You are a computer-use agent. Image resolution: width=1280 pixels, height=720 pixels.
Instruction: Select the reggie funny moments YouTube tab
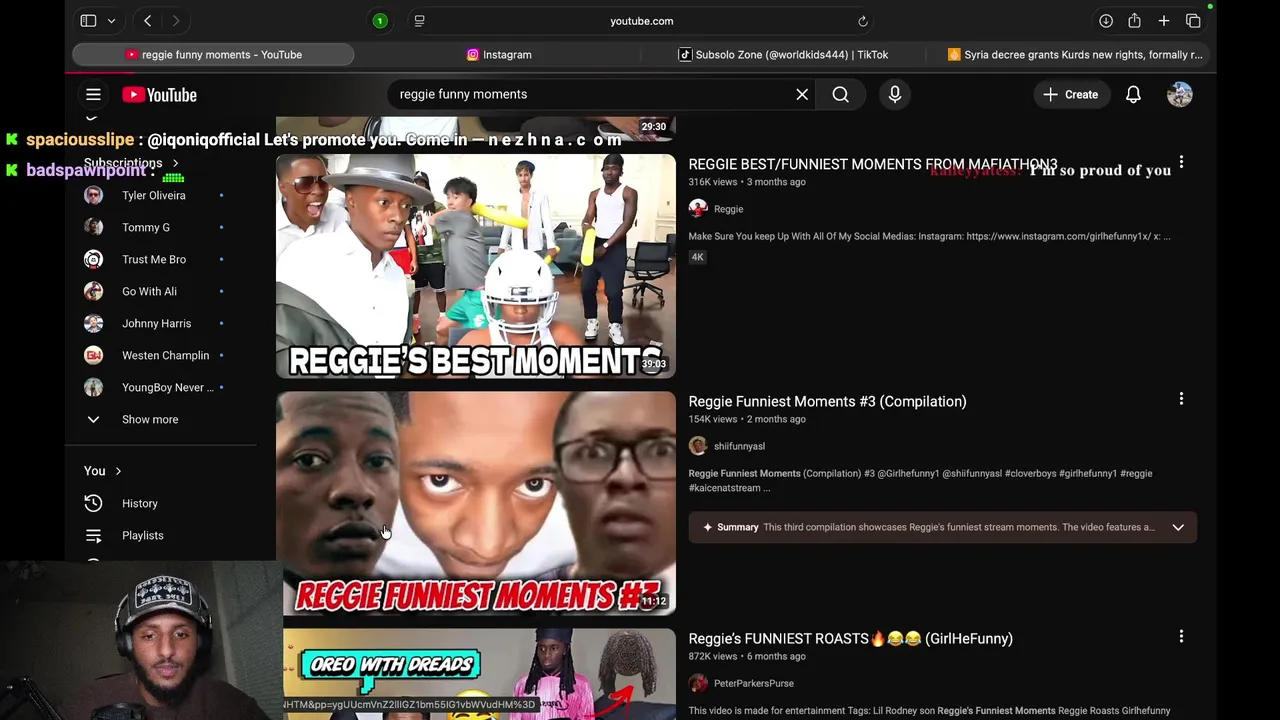(213, 55)
